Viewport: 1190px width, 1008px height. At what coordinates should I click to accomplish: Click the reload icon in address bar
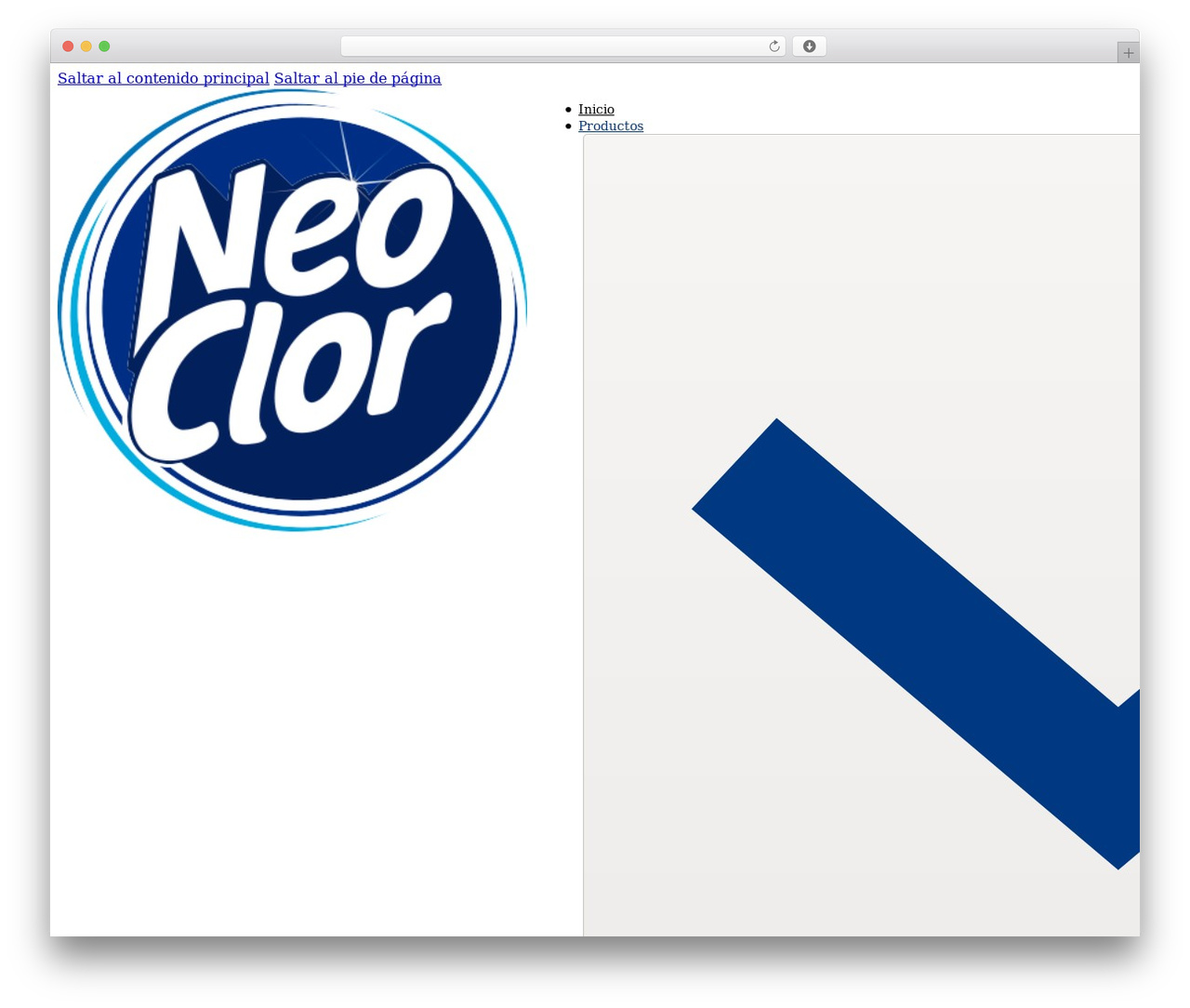pos(773,46)
